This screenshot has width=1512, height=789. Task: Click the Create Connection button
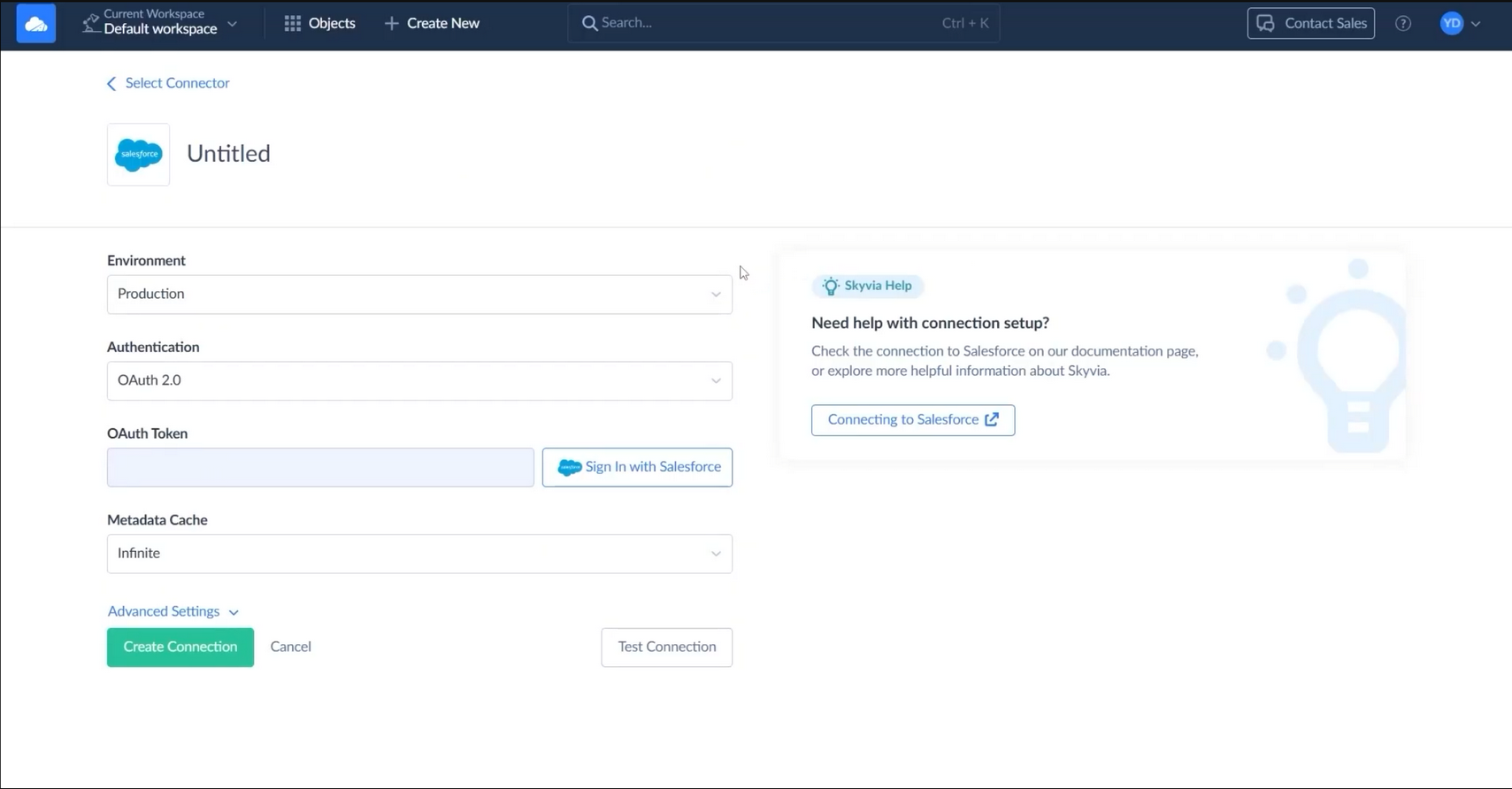point(180,647)
